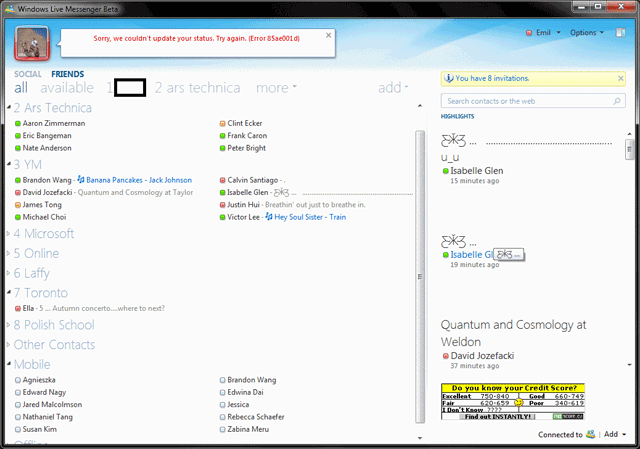Click Peter Bright's status icon

tap(222, 148)
